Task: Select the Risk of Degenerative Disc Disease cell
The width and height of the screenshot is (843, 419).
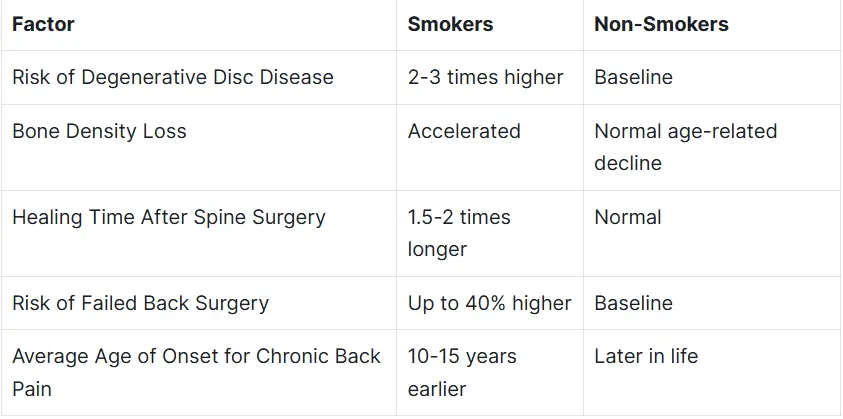Action: [x=173, y=77]
